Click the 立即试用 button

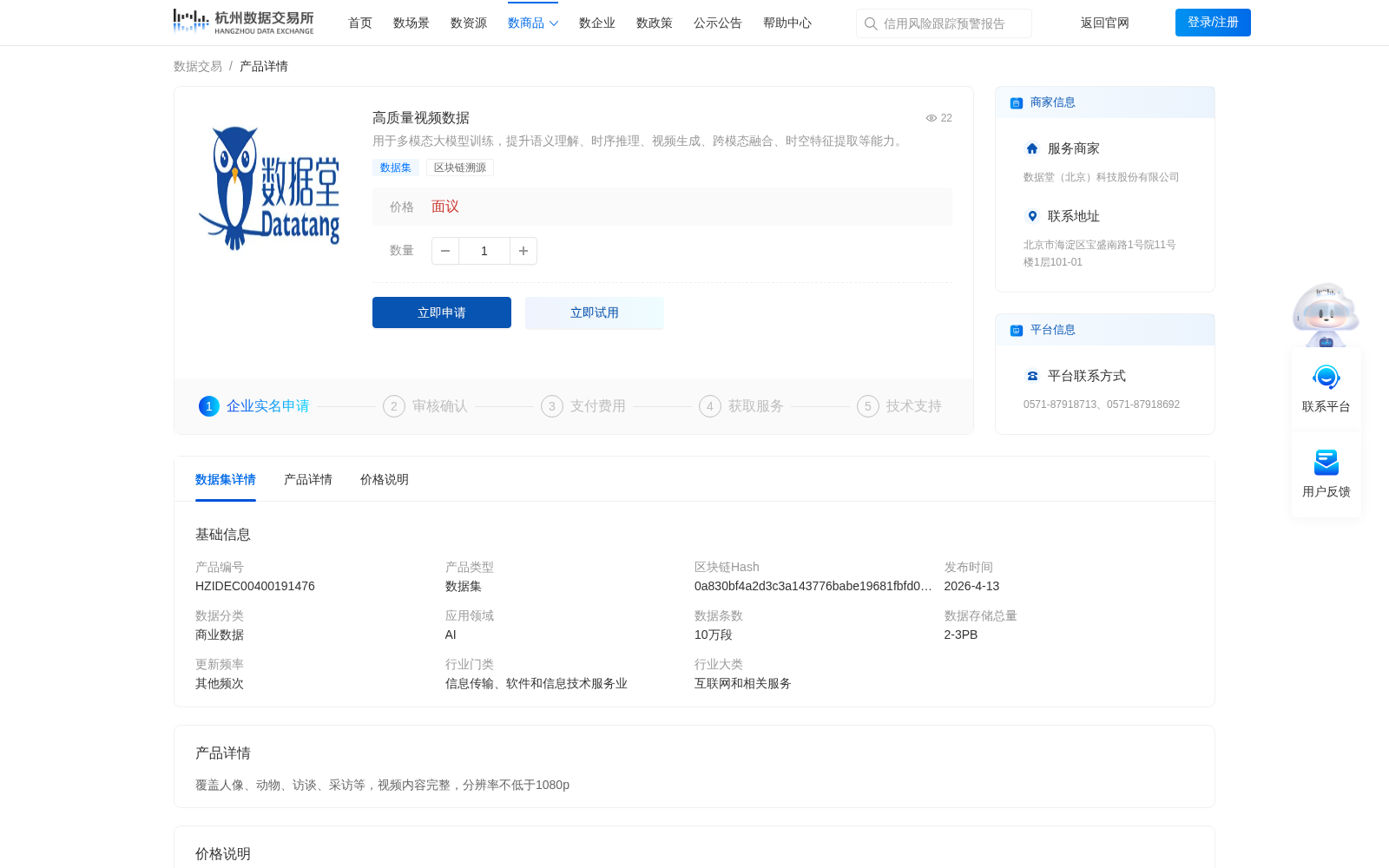595,312
